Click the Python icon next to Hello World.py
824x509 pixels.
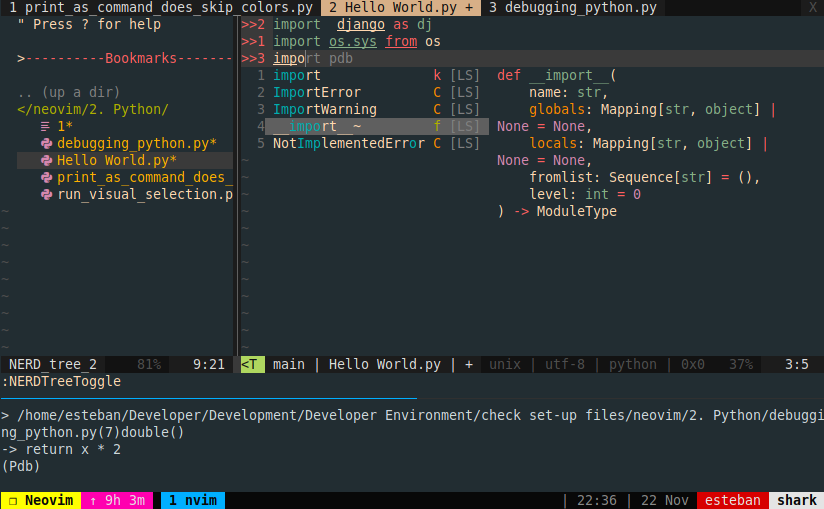pos(46,160)
